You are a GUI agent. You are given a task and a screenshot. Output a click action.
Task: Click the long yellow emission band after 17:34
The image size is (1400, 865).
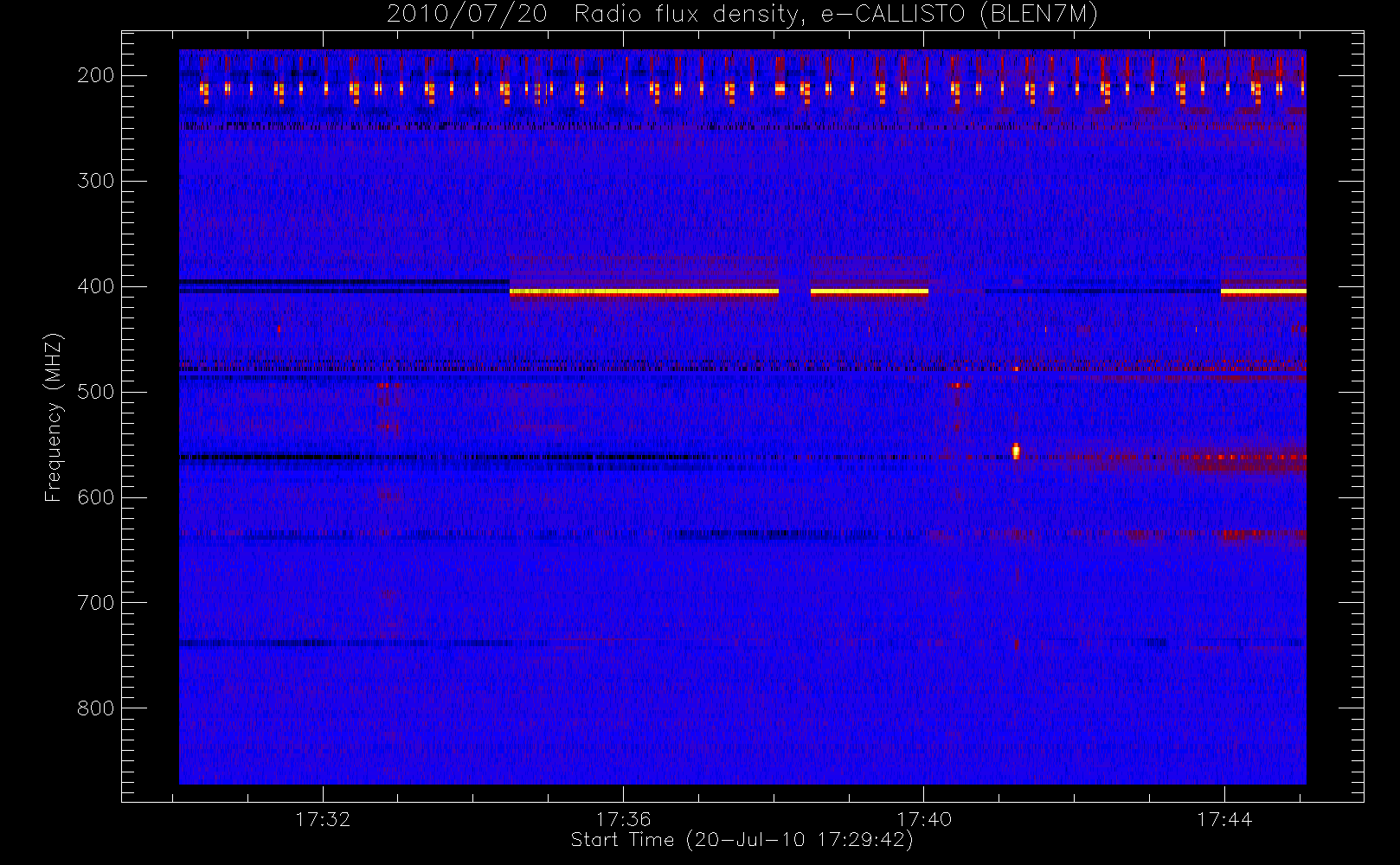[x=644, y=292]
